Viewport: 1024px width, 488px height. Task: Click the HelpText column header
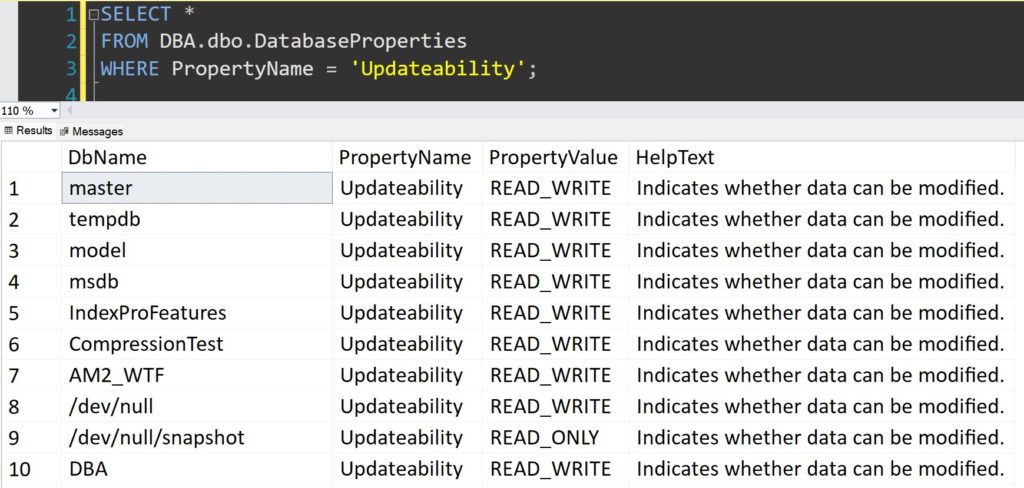pos(822,157)
